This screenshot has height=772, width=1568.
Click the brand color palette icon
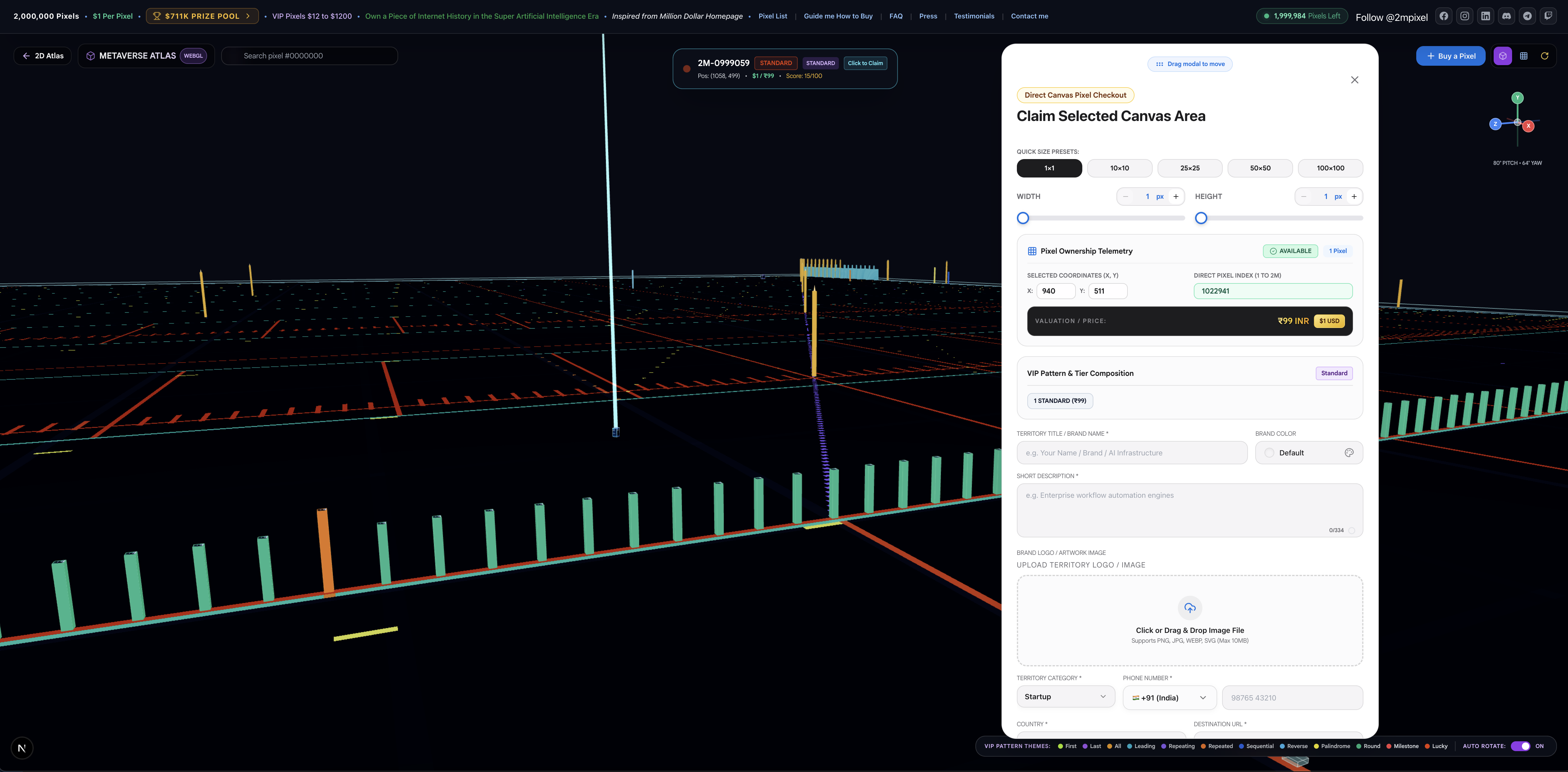[x=1349, y=453]
